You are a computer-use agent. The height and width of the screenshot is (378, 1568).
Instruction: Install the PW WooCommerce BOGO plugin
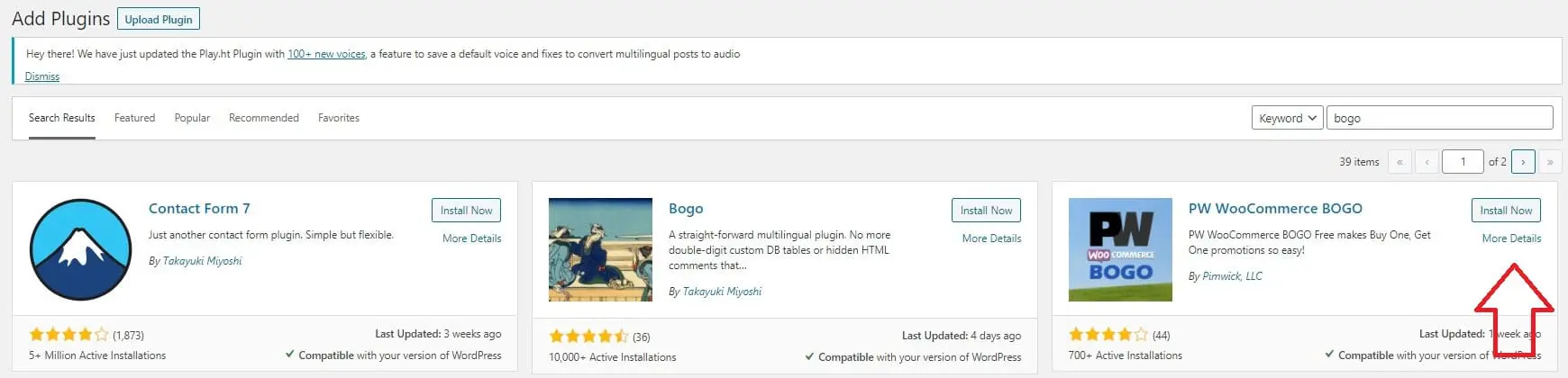tap(1506, 211)
